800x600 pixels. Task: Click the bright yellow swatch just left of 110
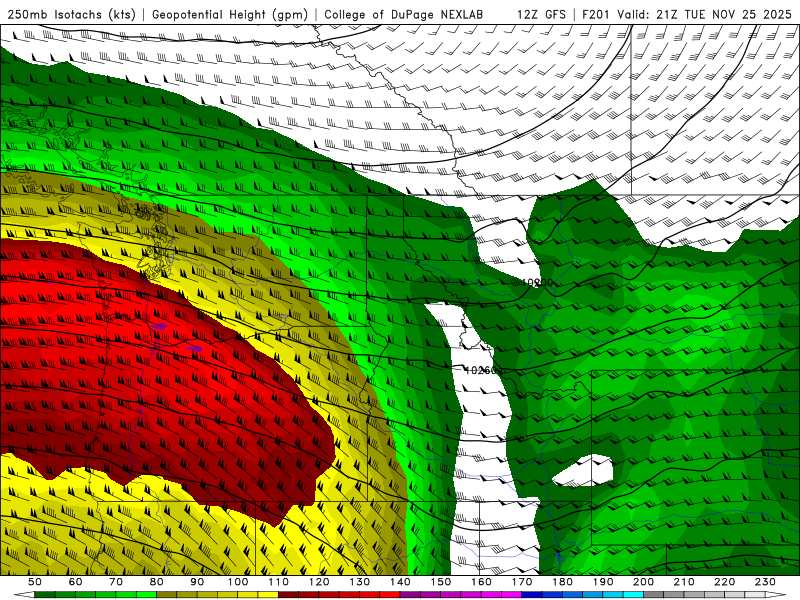click(x=268, y=594)
